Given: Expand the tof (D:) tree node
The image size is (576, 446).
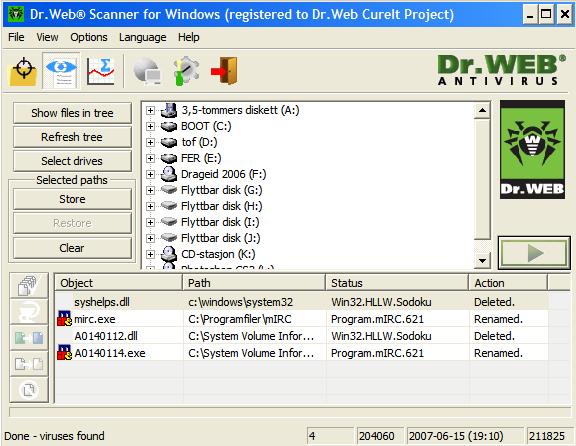Looking at the screenshot, I should tap(150, 142).
